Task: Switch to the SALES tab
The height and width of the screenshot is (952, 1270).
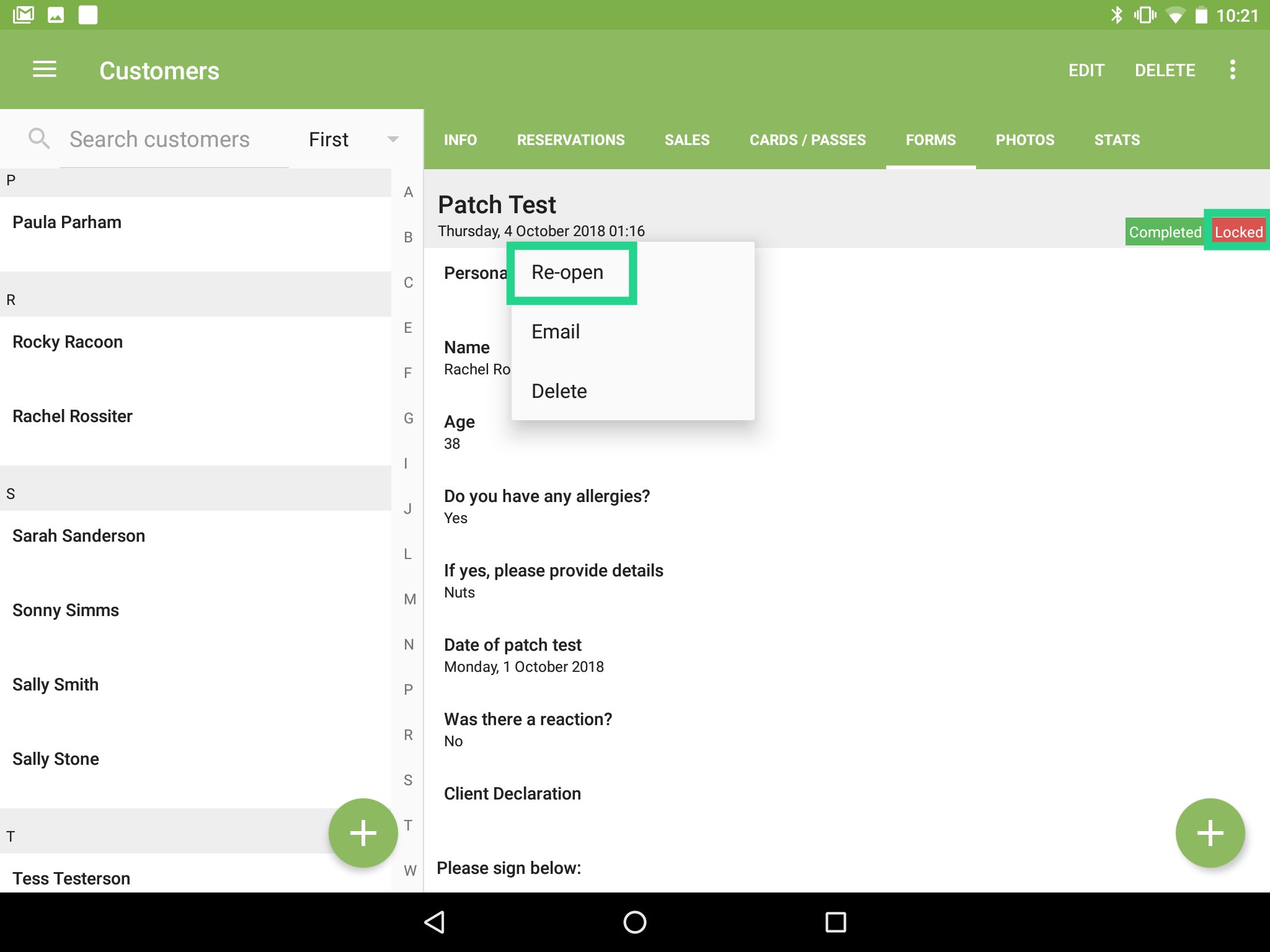Action: (687, 140)
